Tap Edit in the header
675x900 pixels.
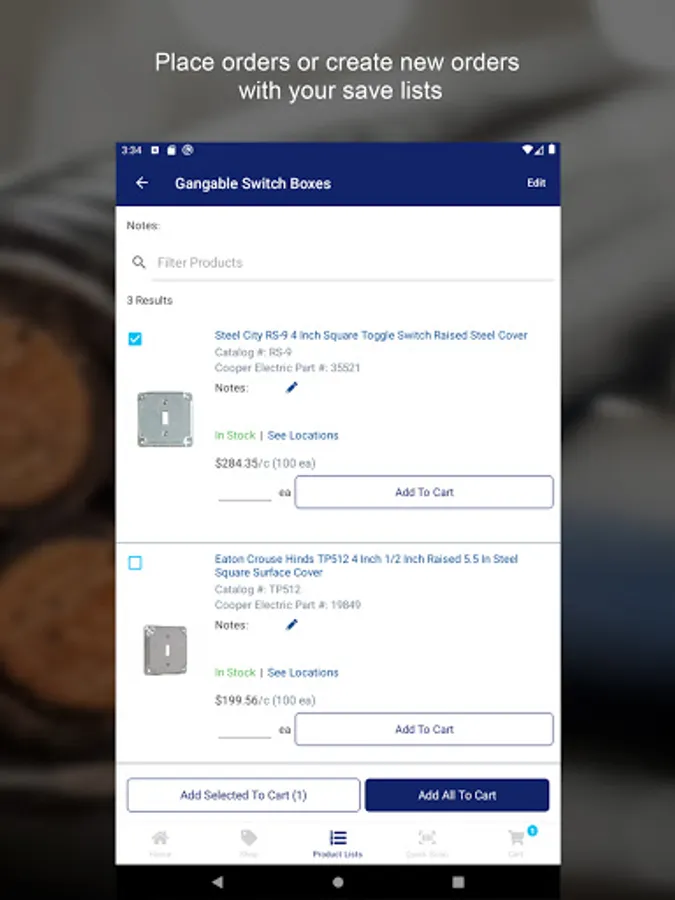pos(536,183)
